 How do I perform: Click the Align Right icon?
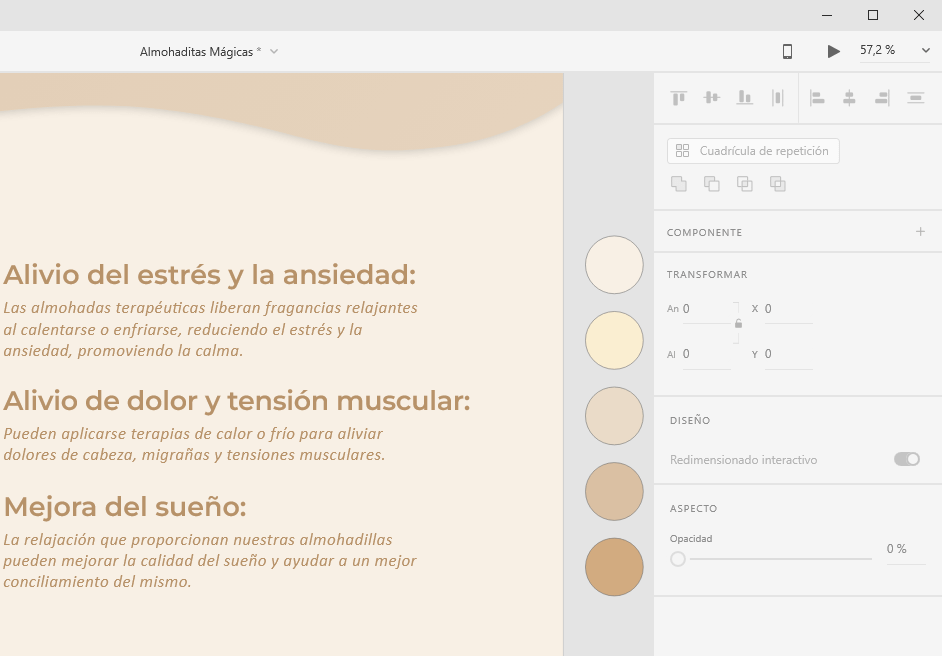(x=882, y=98)
